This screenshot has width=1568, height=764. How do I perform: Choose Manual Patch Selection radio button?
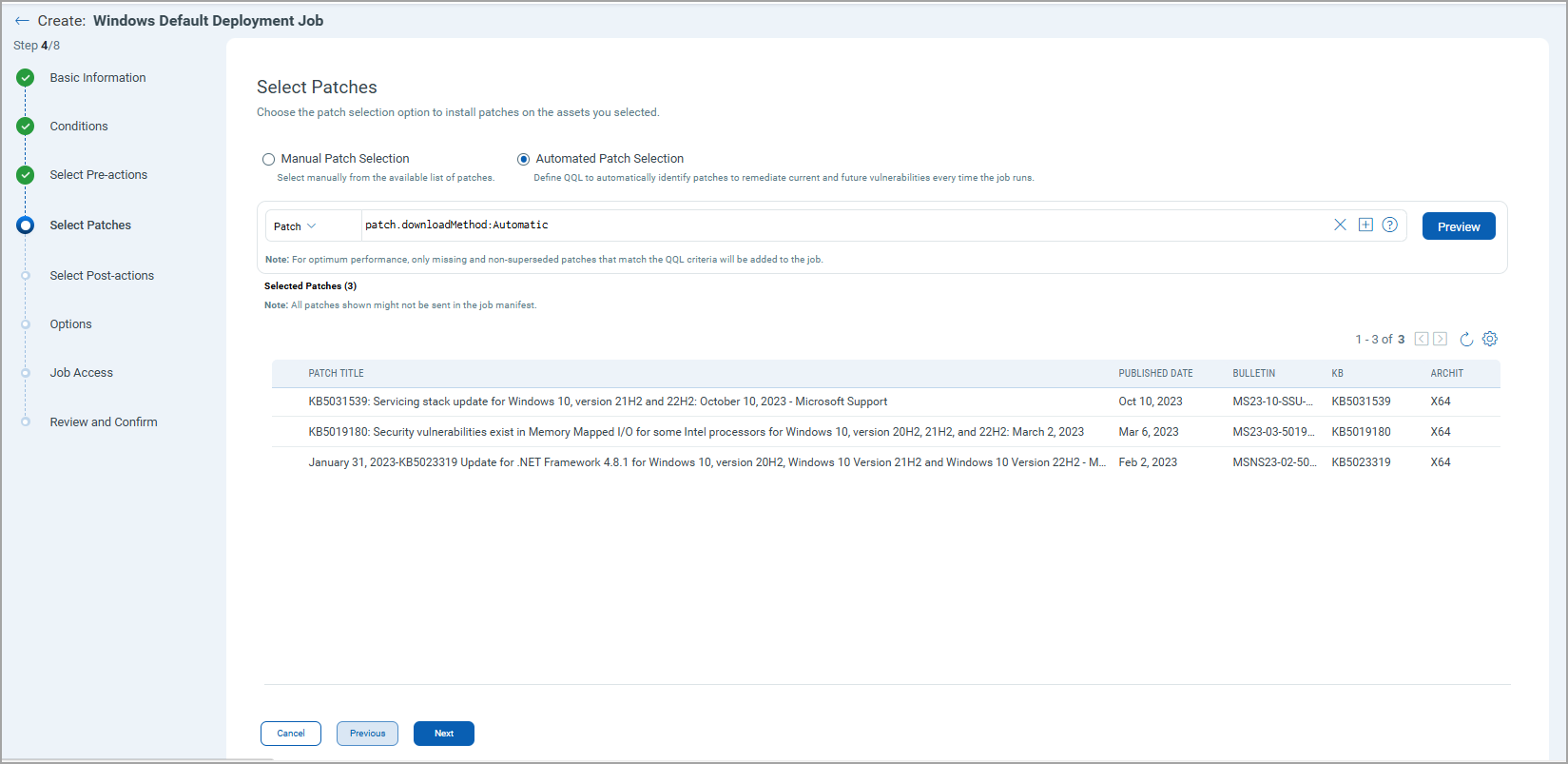[x=269, y=160]
